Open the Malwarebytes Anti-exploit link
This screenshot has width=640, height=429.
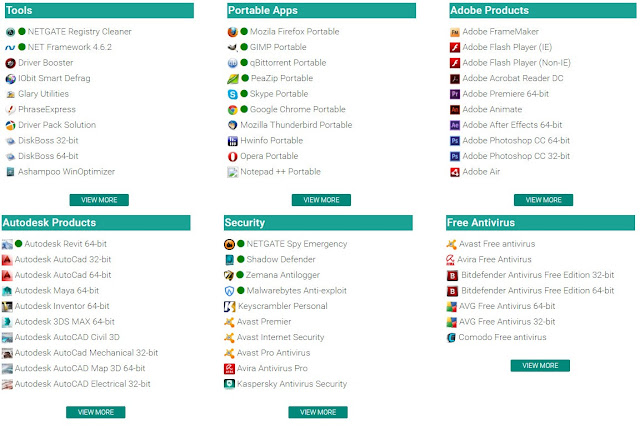click(296, 291)
